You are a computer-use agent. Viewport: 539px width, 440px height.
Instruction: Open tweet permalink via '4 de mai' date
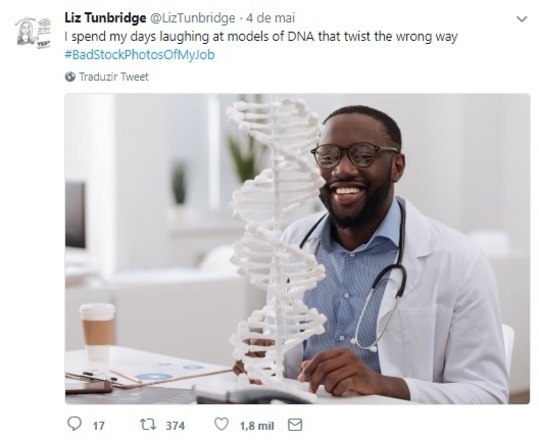point(271,18)
